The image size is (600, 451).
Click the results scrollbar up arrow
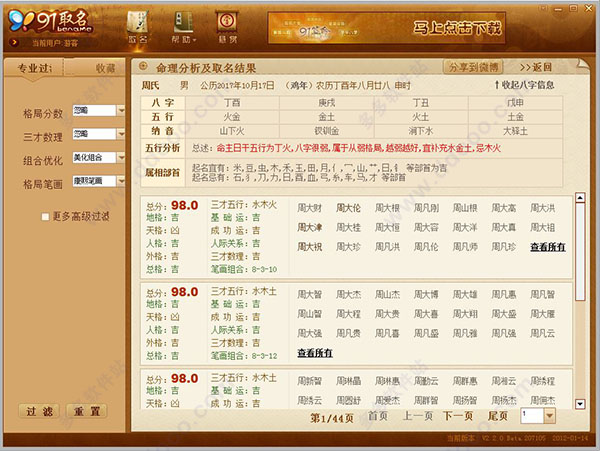coord(580,198)
